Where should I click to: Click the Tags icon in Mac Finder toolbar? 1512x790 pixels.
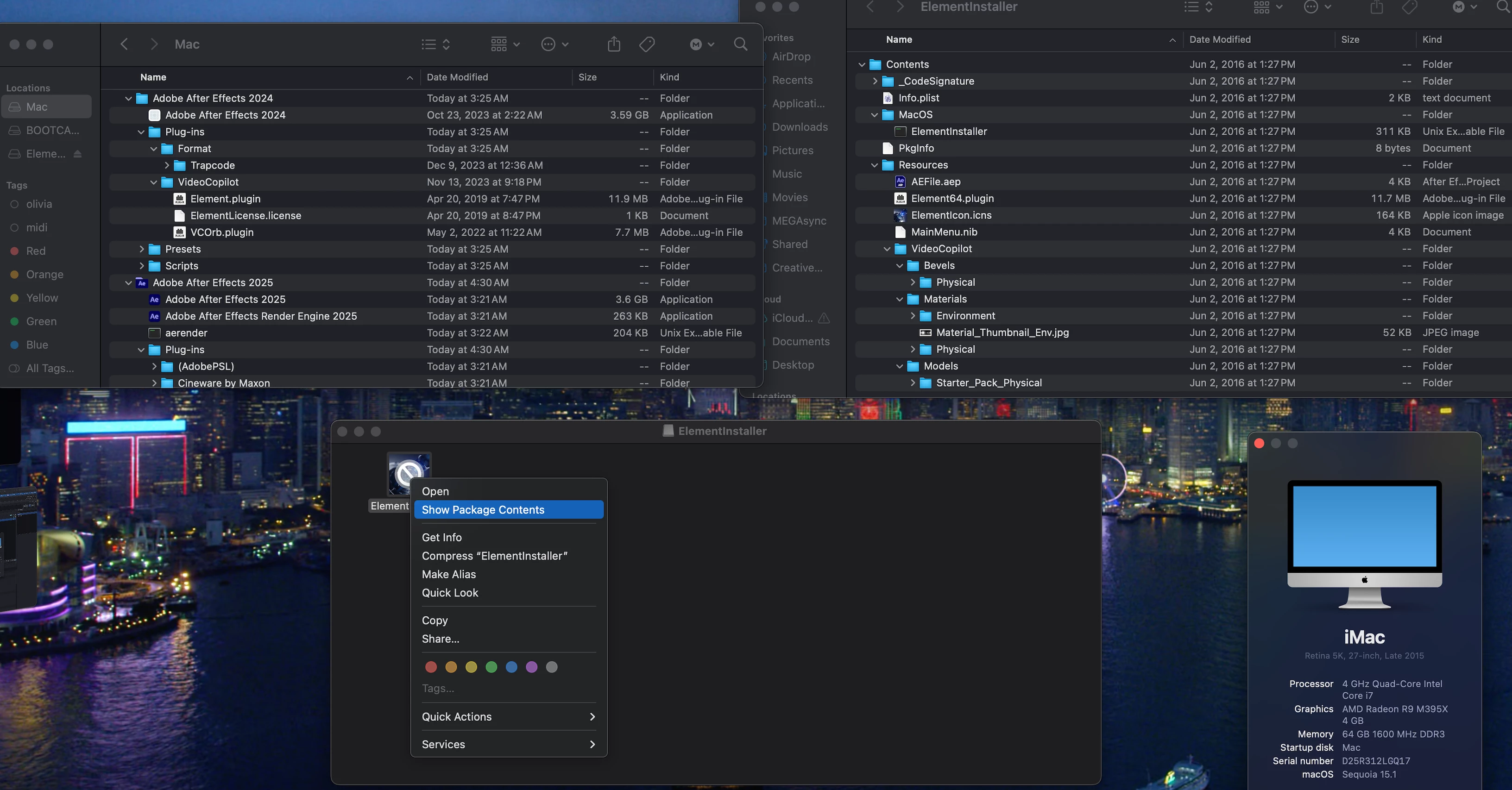(x=647, y=44)
